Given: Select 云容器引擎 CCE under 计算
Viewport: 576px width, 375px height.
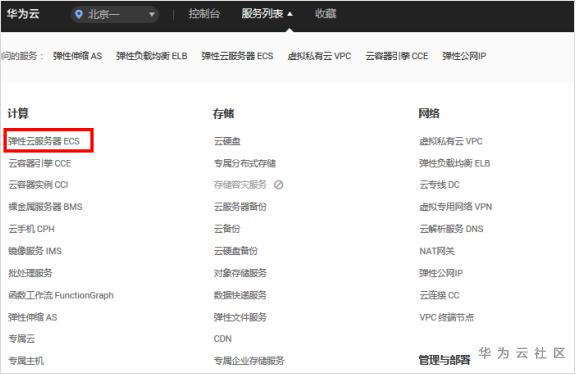Looking at the screenshot, I should point(40,163).
